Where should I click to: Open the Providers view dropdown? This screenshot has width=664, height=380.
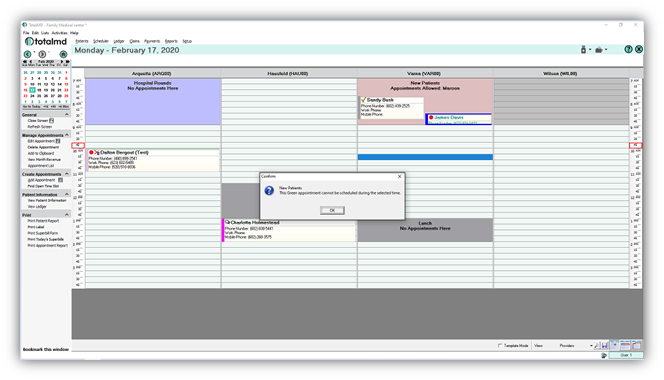[576, 346]
